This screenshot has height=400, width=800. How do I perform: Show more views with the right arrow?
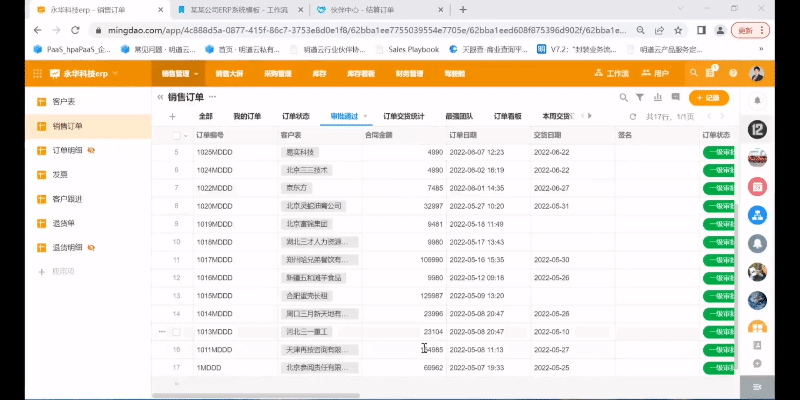click(590, 116)
